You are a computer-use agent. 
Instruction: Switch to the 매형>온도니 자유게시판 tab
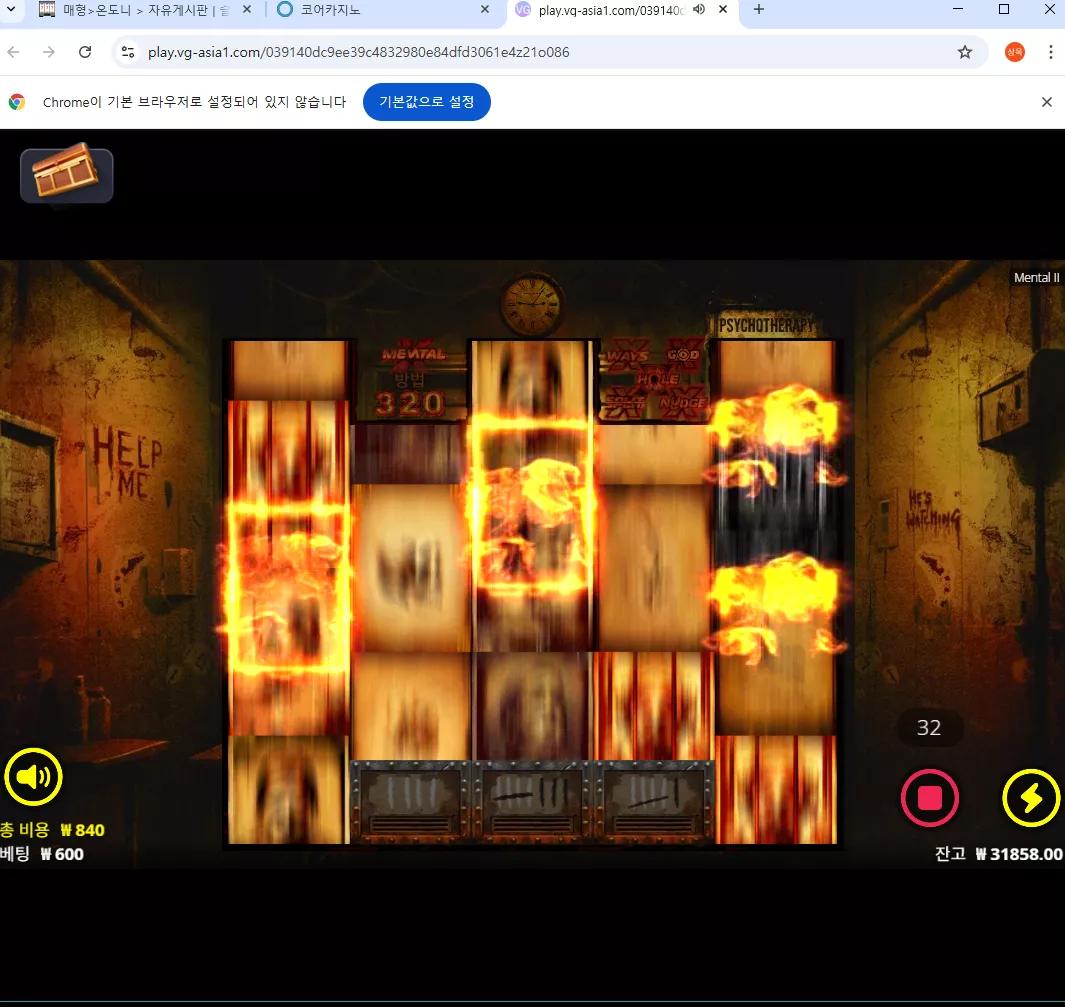(145, 10)
